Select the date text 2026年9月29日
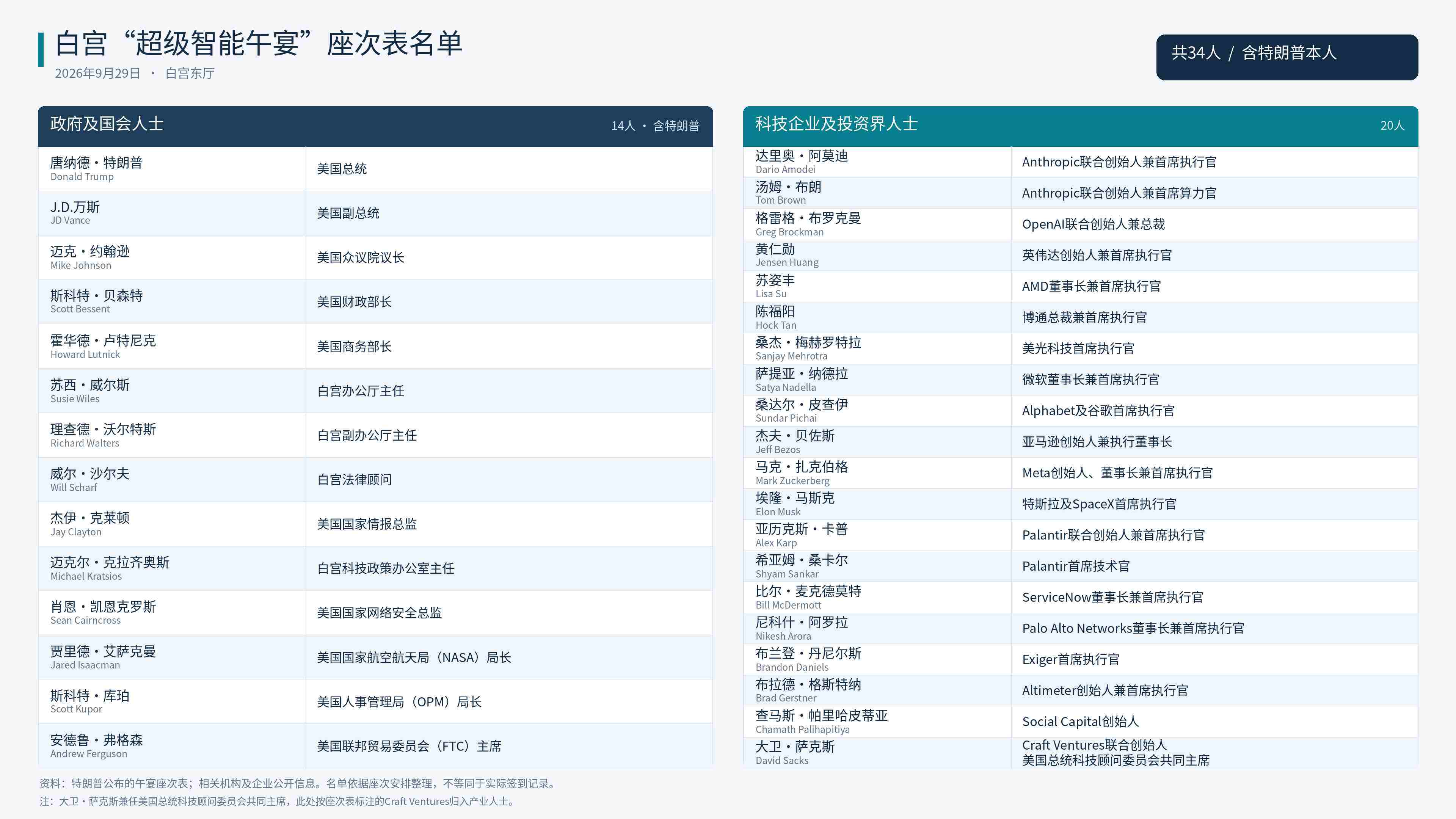This screenshot has height=819, width=1456. (97, 74)
